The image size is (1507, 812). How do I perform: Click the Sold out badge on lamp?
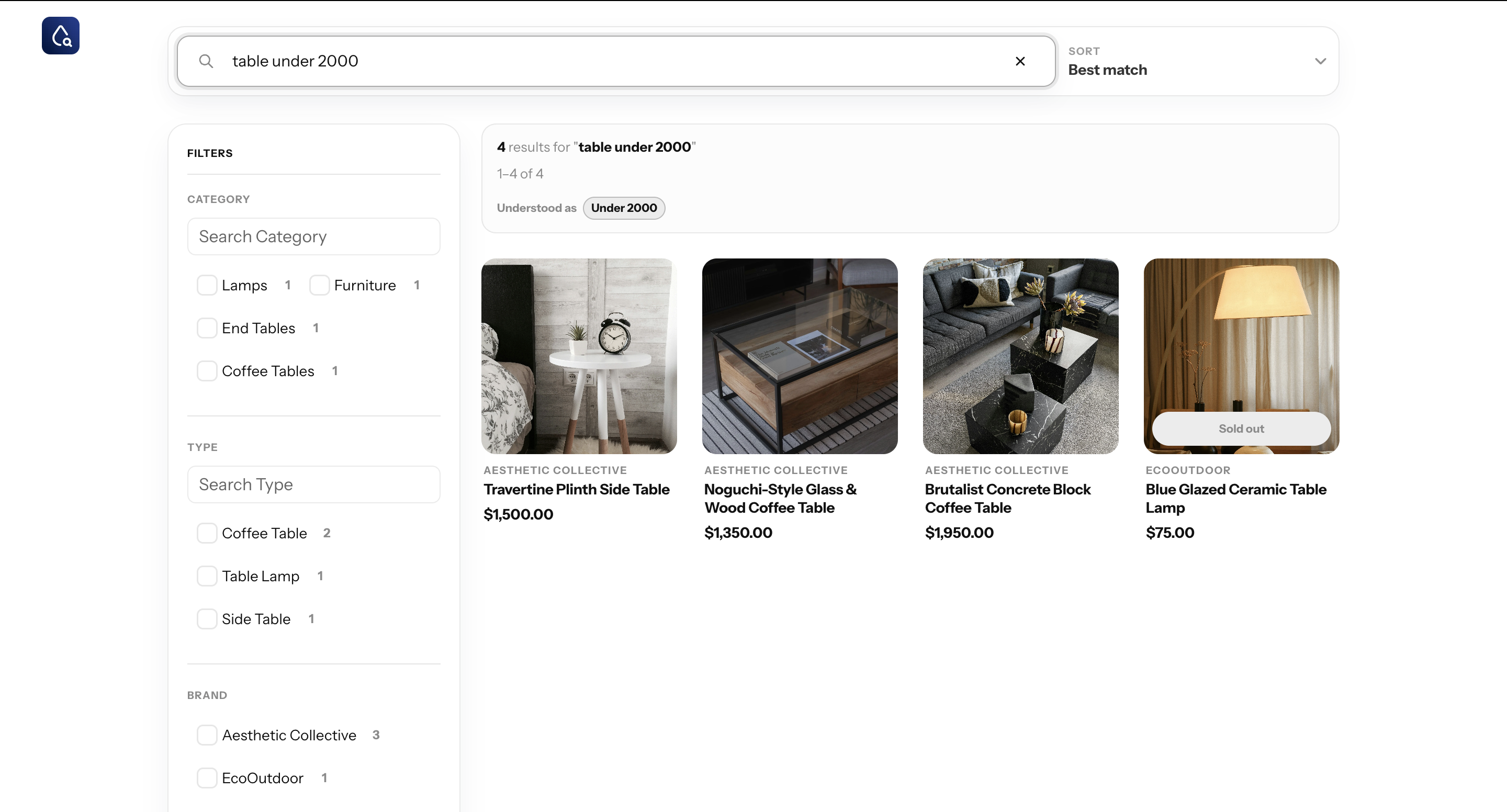(1241, 429)
